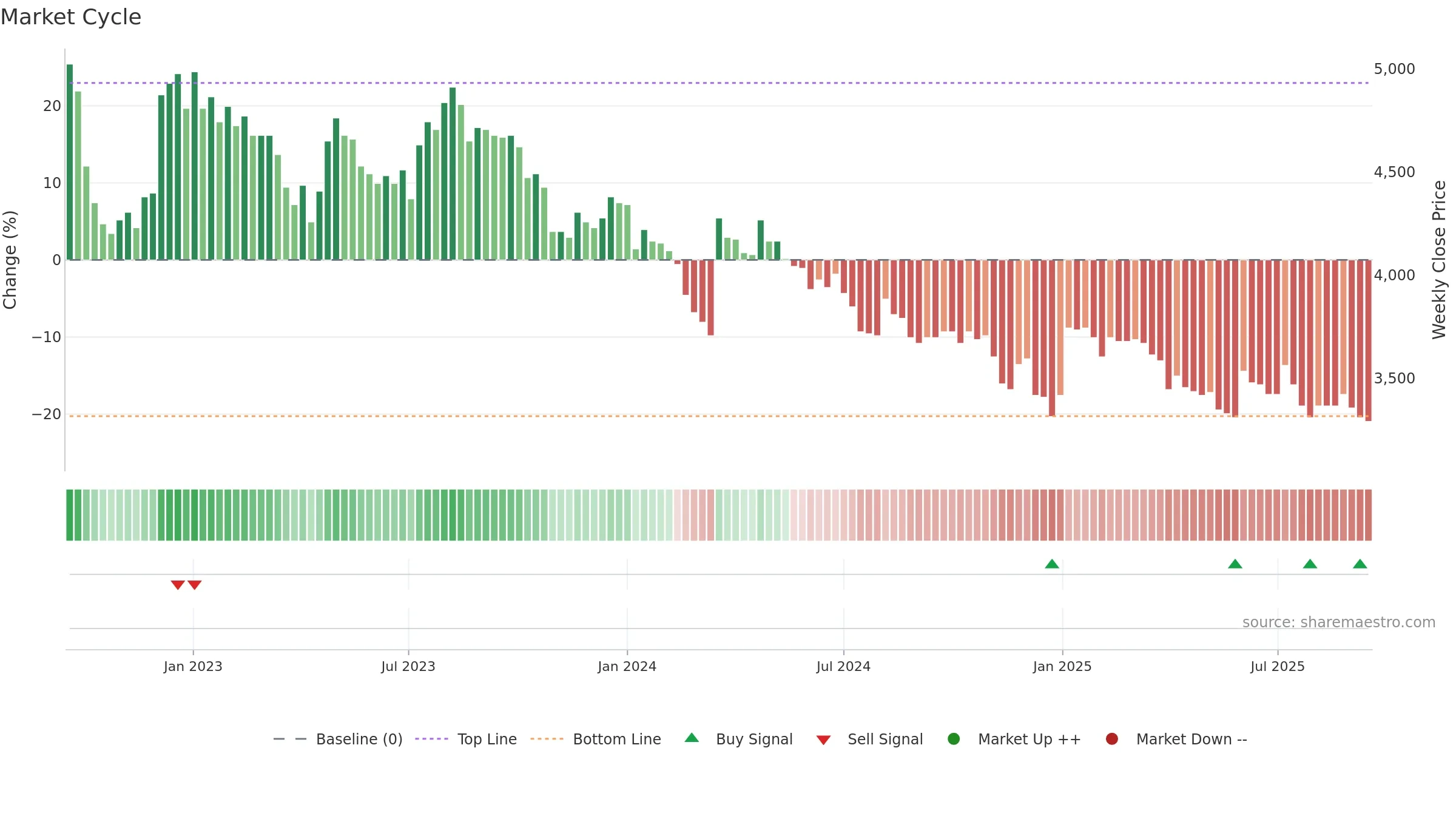Click the gray dashed Baseline legend swatch
The height and width of the screenshot is (819, 1456).
point(290,739)
